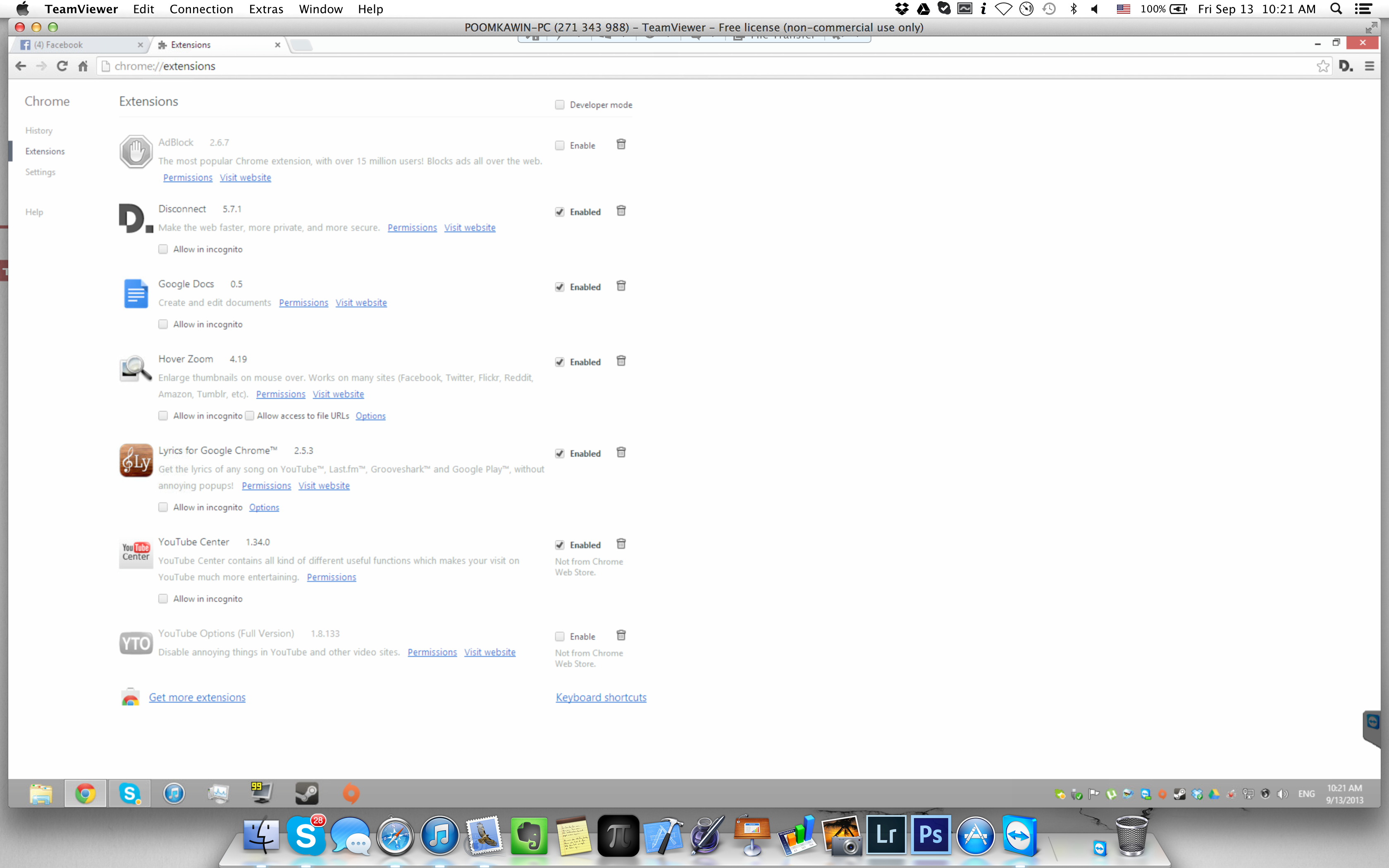1389x868 pixels.
Task: Reload the extensions page
Action: pos(62,66)
